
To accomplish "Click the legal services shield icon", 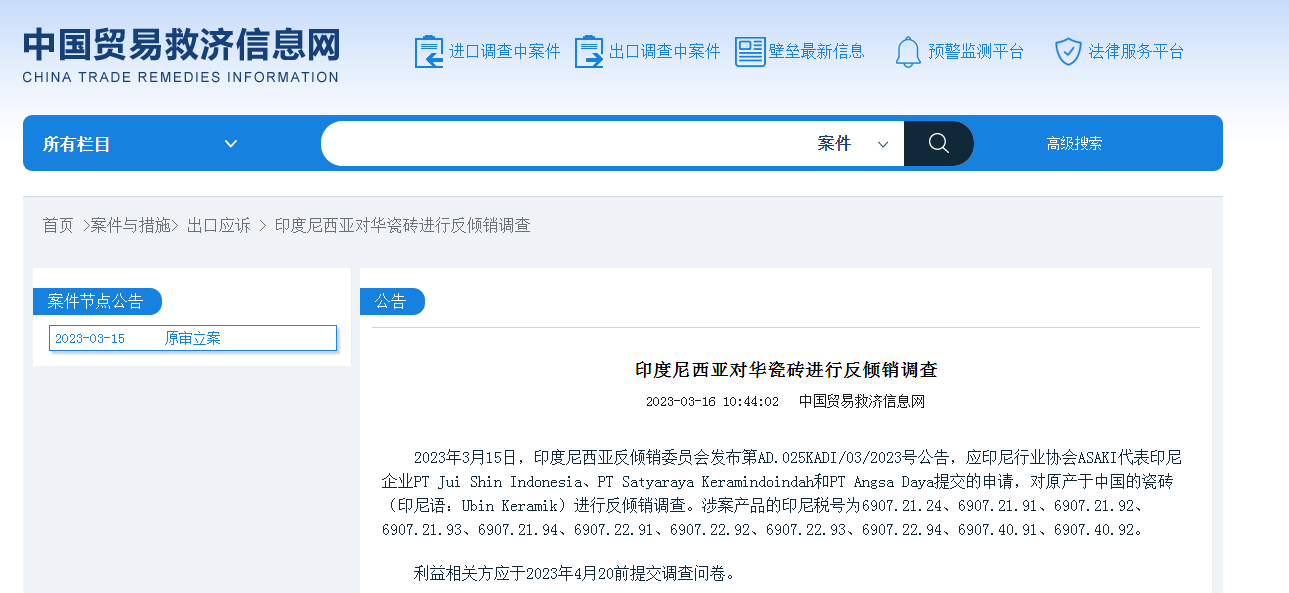I will 1068,51.
